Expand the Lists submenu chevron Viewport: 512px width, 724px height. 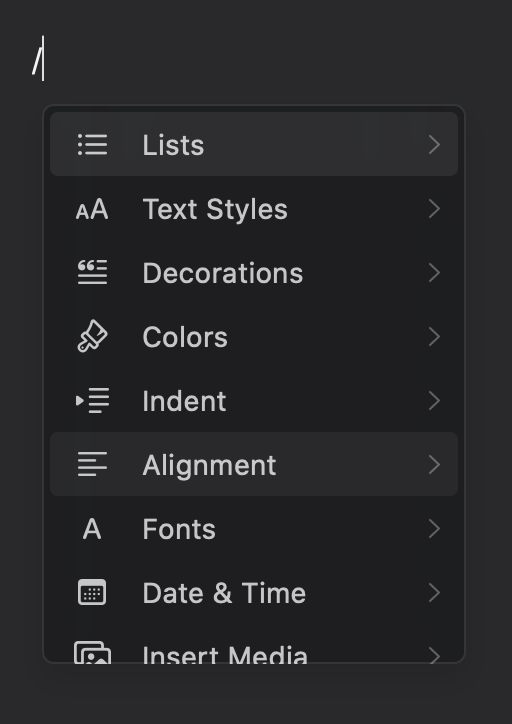point(434,145)
